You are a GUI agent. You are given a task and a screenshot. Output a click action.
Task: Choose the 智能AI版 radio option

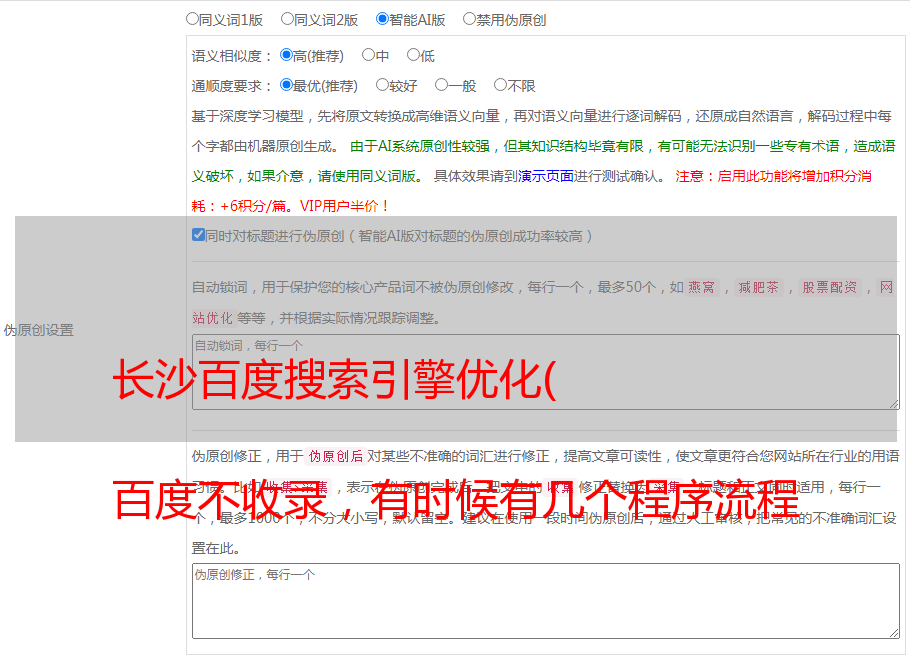coord(382,19)
